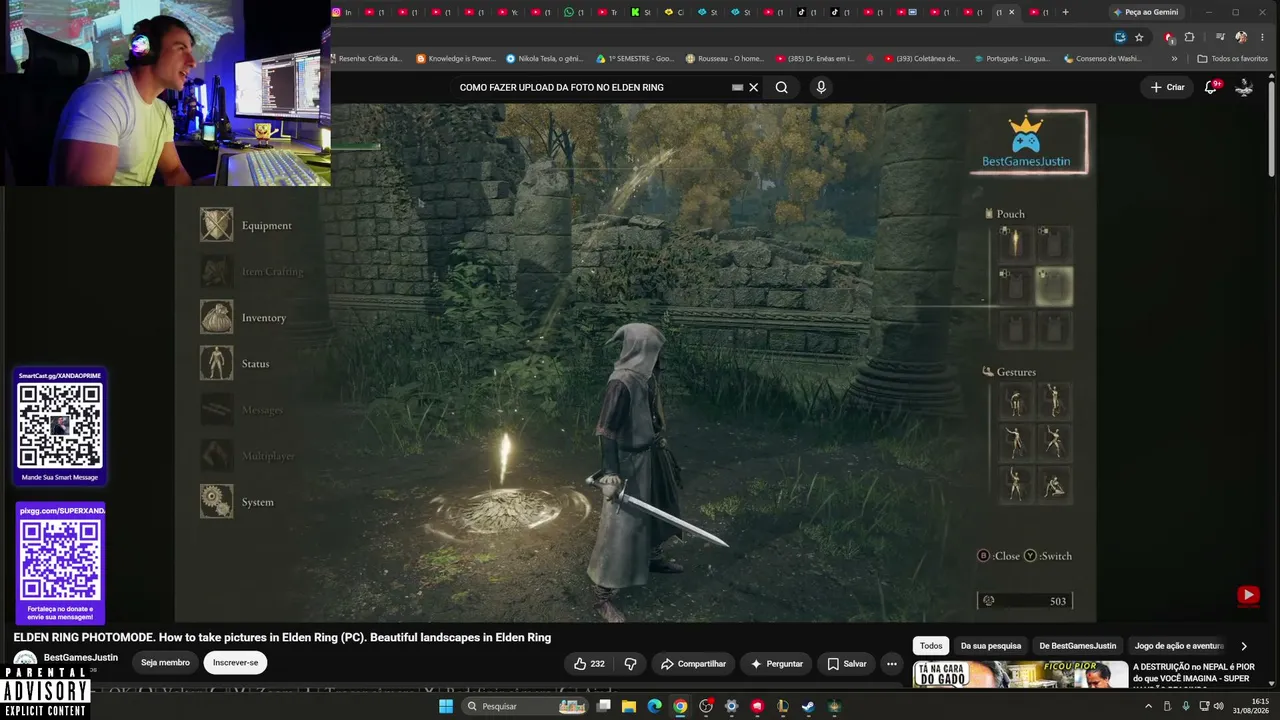Click the Perguntar button
The image size is (1280, 720).
(777, 663)
